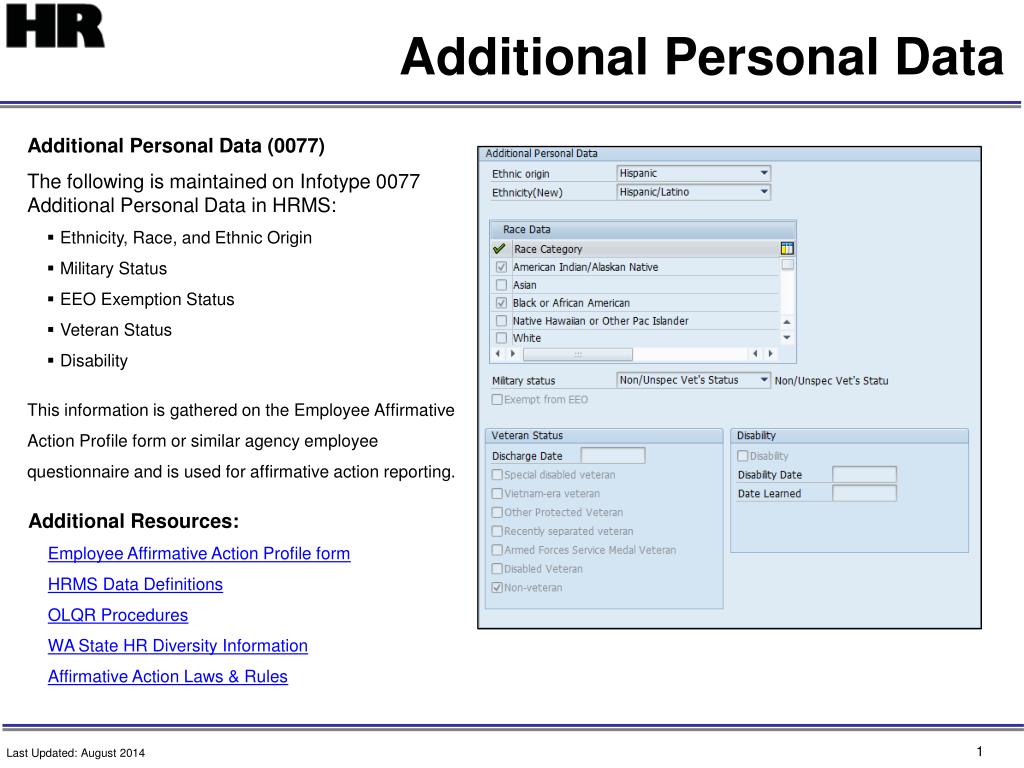The width and height of the screenshot is (1024, 768).
Task: Check Armed Forces Service Medal Veteran
Action: 497,551
